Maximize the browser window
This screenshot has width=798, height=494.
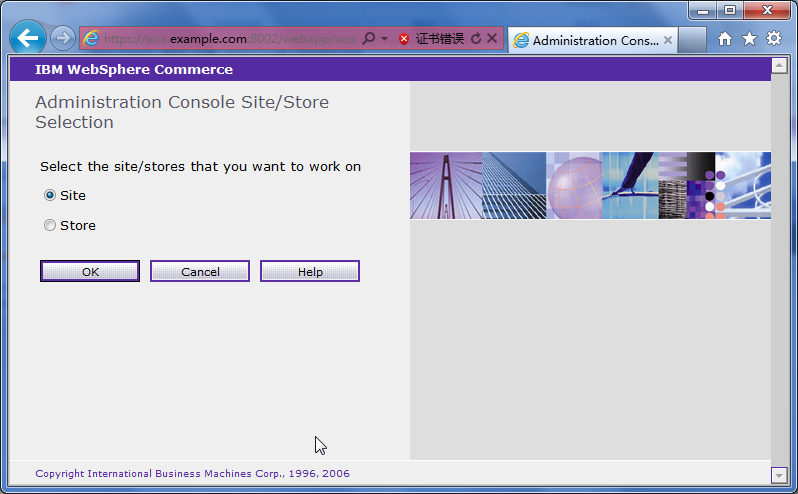(x=730, y=10)
